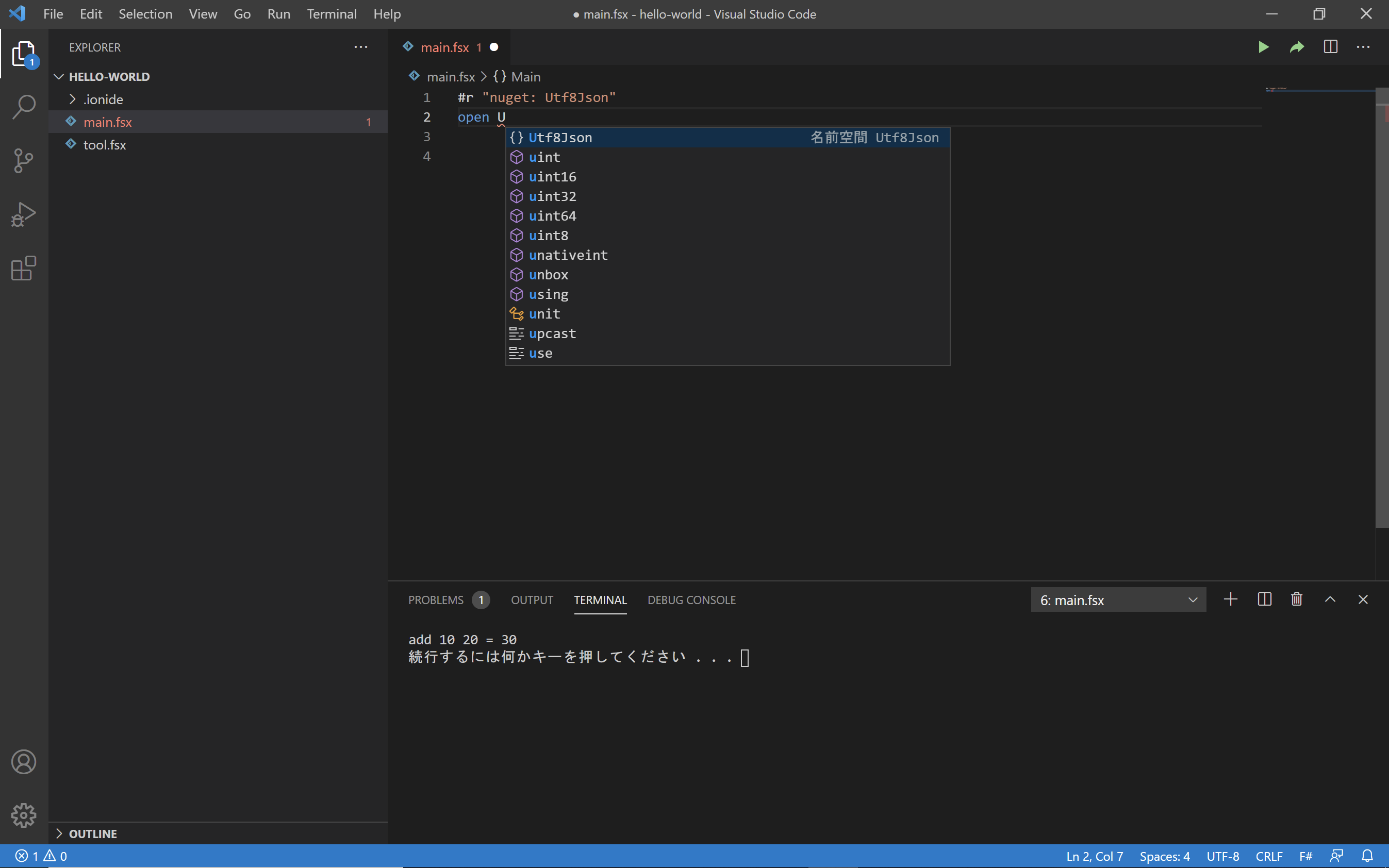
Task: Open the Source Control view
Action: [x=24, y=160]
